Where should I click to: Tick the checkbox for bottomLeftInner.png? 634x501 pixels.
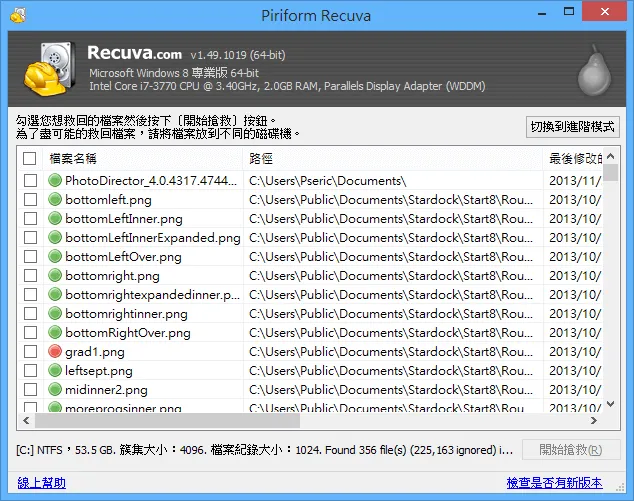[x=30, y=218]
